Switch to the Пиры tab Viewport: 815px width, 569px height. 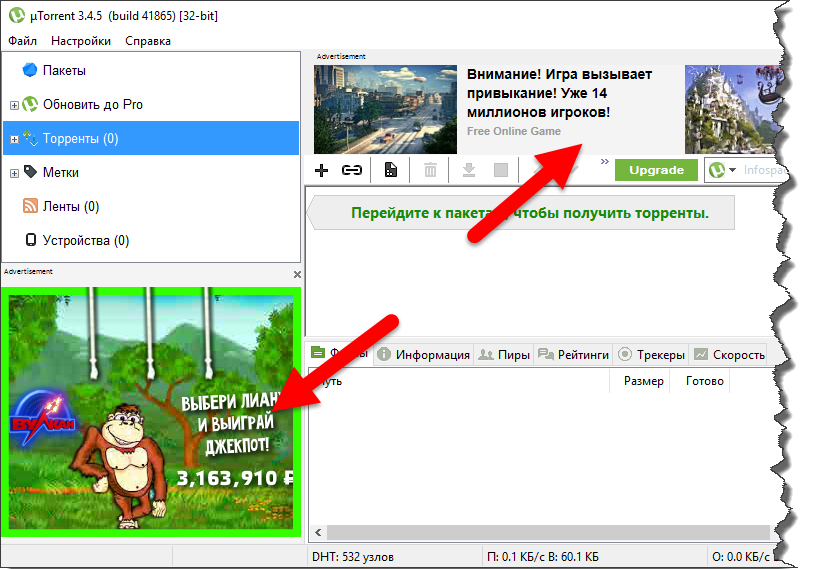(x=504, y=355)
